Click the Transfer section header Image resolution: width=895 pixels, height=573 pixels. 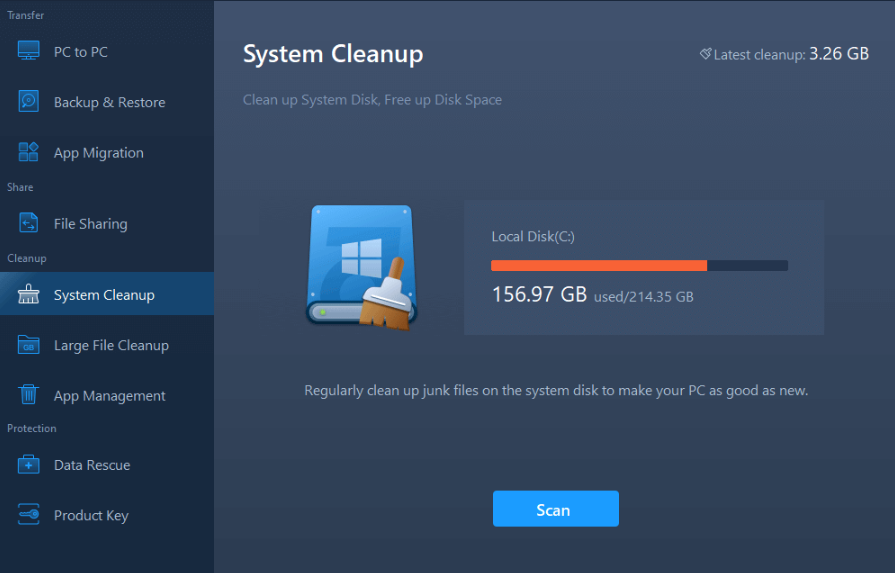[26, 15]
